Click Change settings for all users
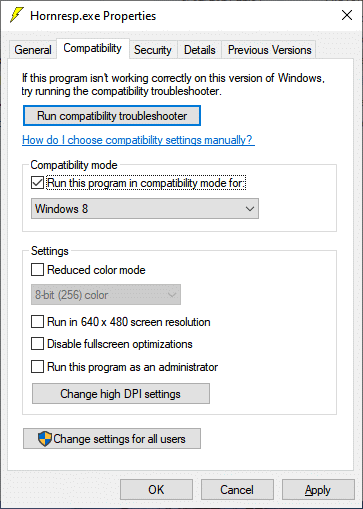 pos(112,439)
